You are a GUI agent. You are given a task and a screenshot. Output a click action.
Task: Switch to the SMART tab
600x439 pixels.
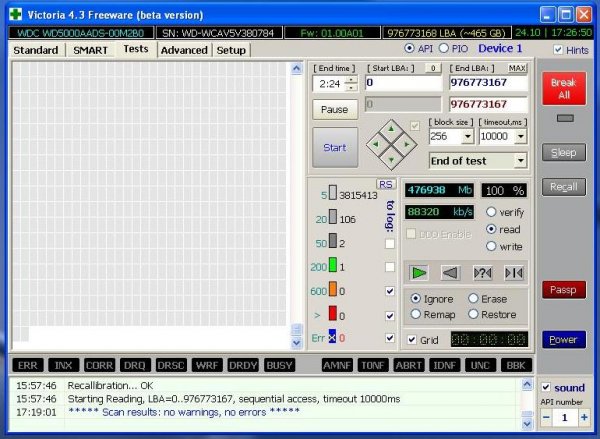90,50
